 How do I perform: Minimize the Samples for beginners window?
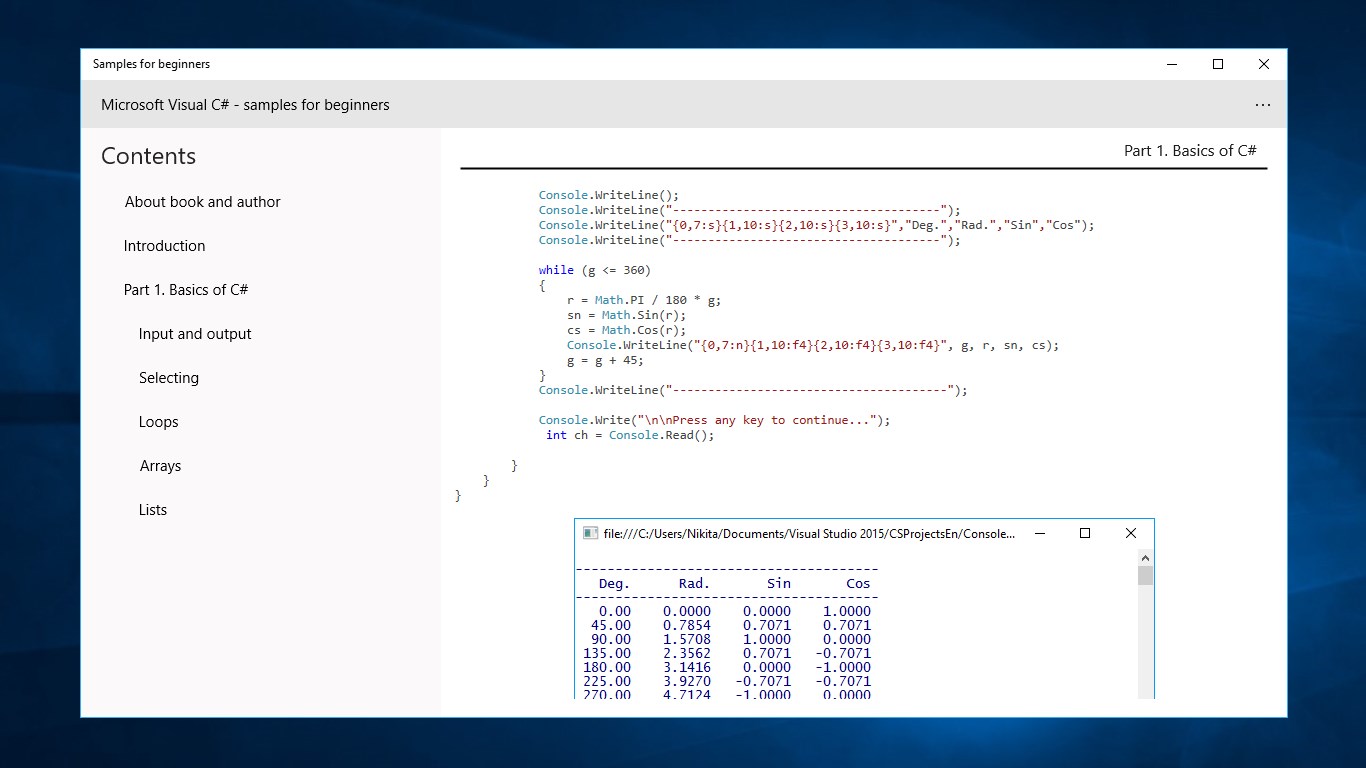point(1171,64)
